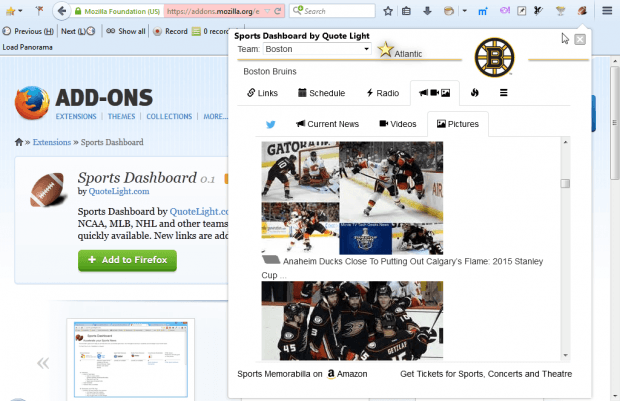The image size is (620, 401).
Task: Open the Downloads arrow icon
Action: [x=427, y=11]
